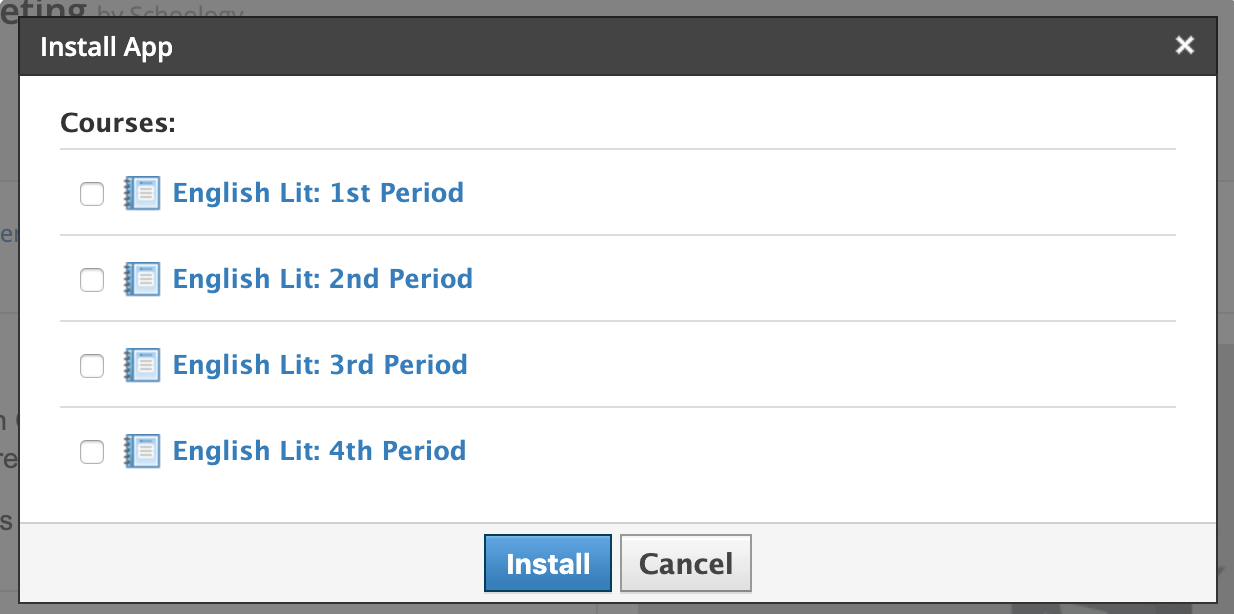Open the English Lit: 1st Period course link
This screenshot has width=1234, height=614.
pos(318,193)
